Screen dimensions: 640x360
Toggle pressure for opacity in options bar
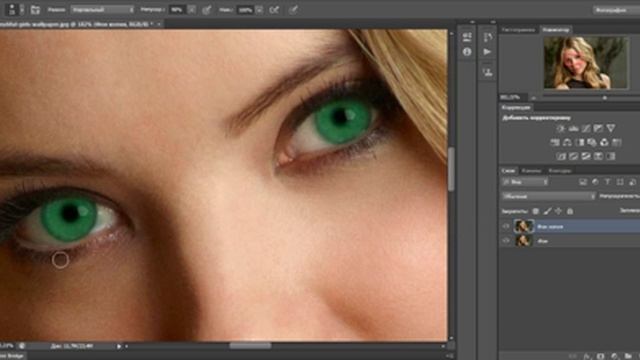coord(207,10)
